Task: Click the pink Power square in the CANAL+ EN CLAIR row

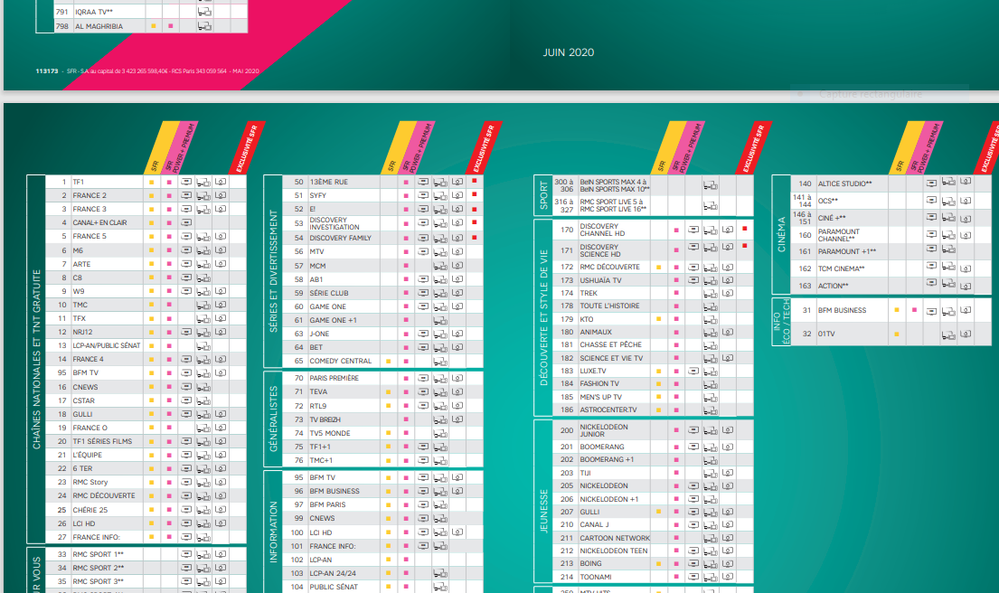Action: [x=169, y=223]
